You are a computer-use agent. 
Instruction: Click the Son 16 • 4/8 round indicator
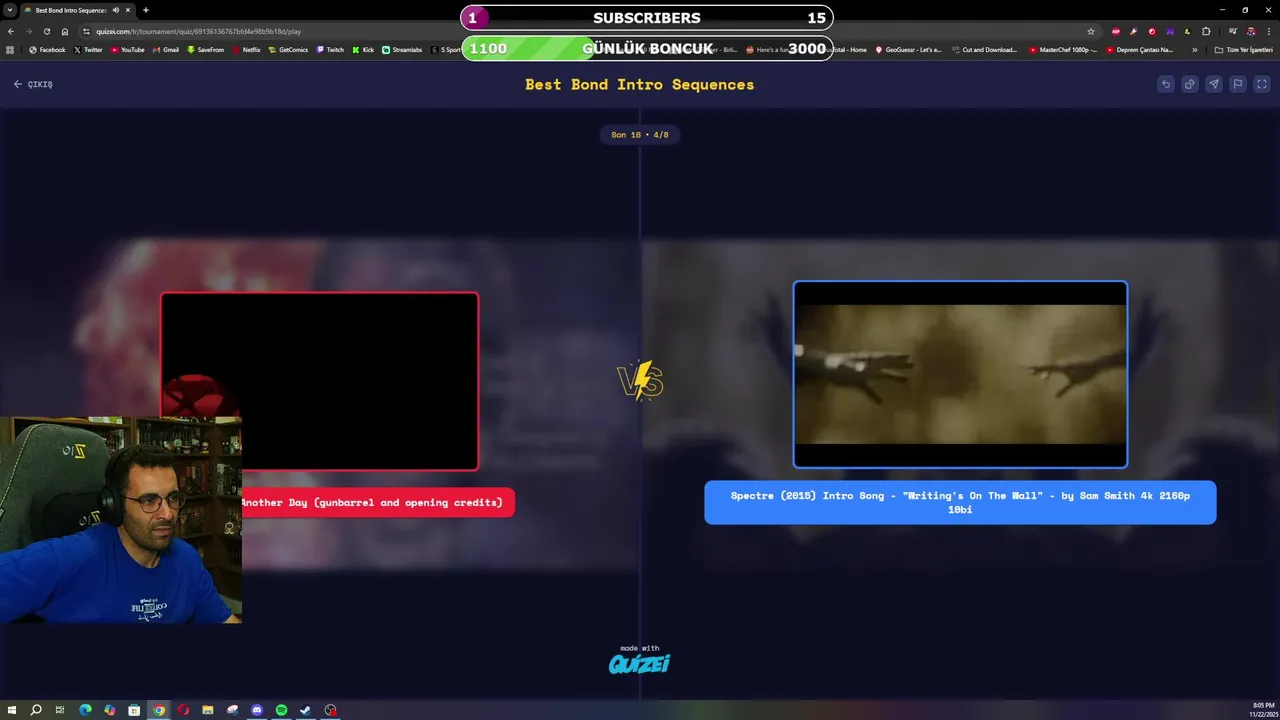640,134
